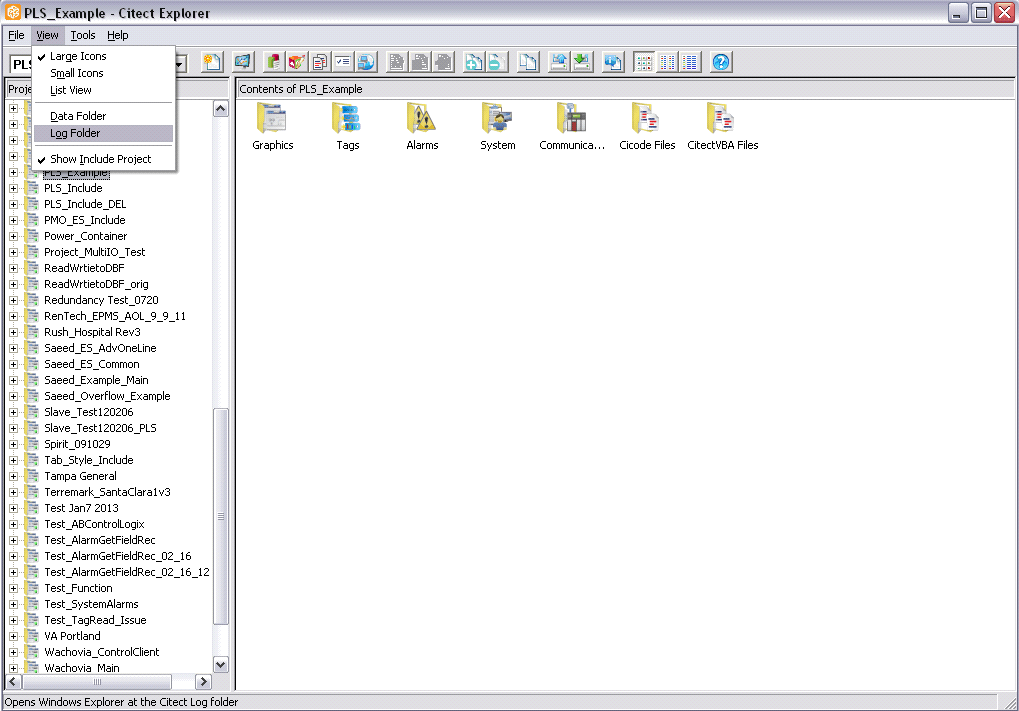Screen dimensions: 1019x711
Task: Toggle small icons view toolbar button
Action: (x=667, y=62)
